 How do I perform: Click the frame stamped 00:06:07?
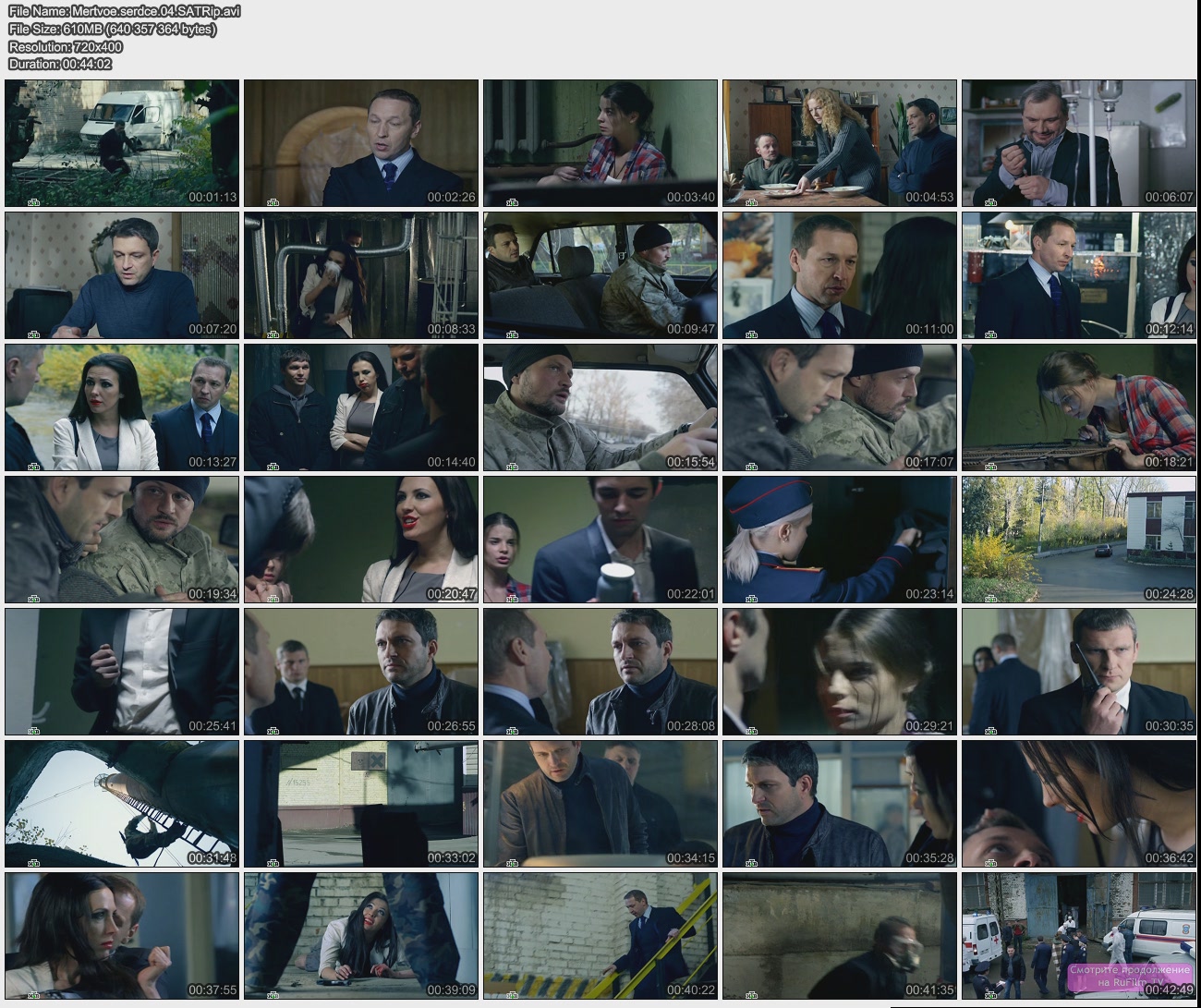tap(1078, 143)
